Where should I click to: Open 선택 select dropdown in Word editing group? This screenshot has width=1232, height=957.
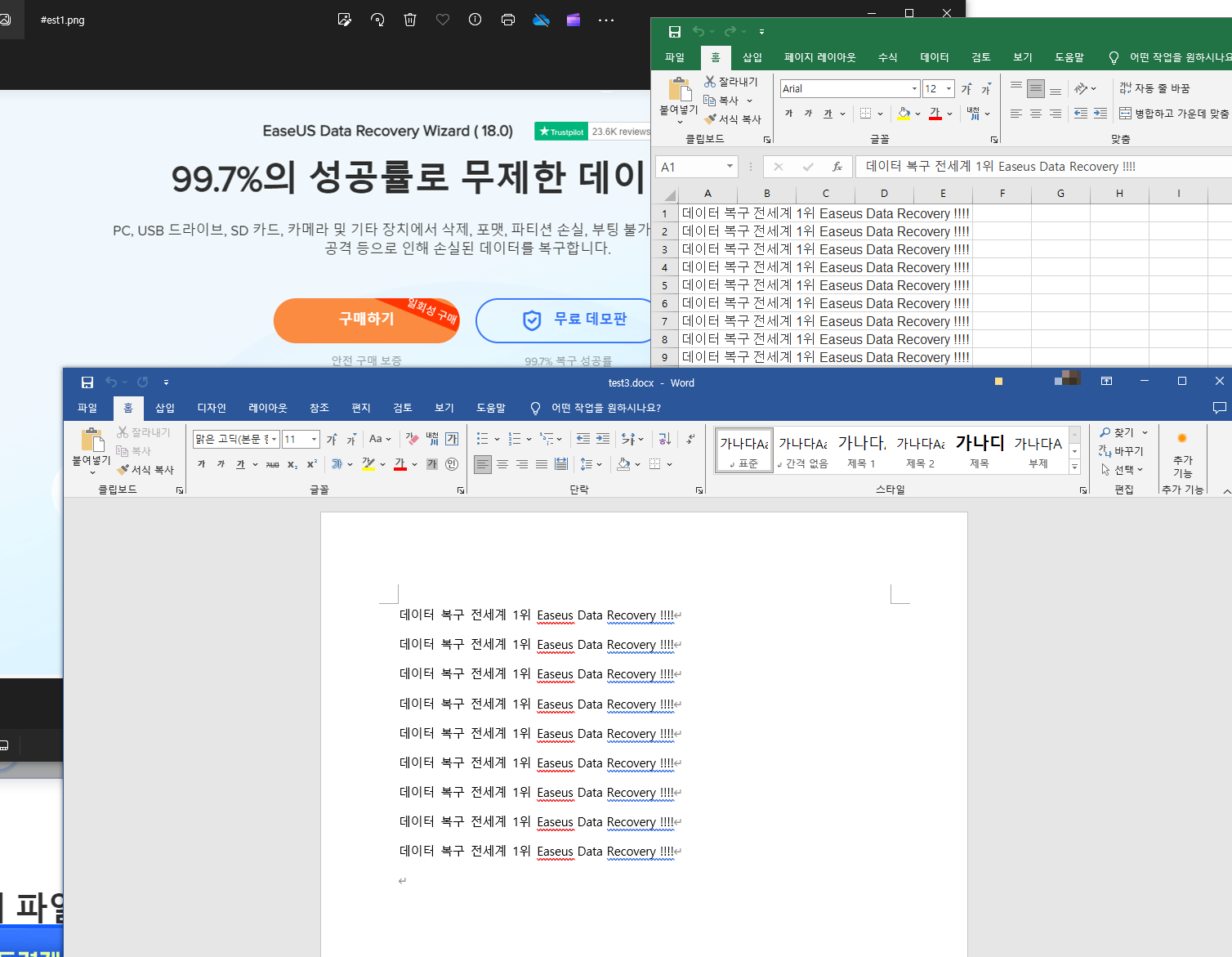click(x=1122, y=470)
